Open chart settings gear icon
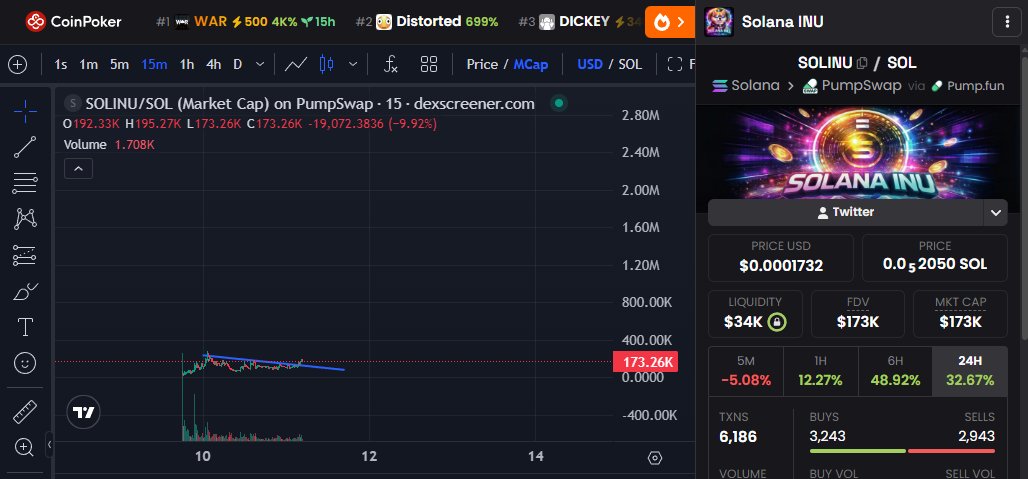Image resolution: width=1028 pixels, height=479 pixels. pos(654,458)
